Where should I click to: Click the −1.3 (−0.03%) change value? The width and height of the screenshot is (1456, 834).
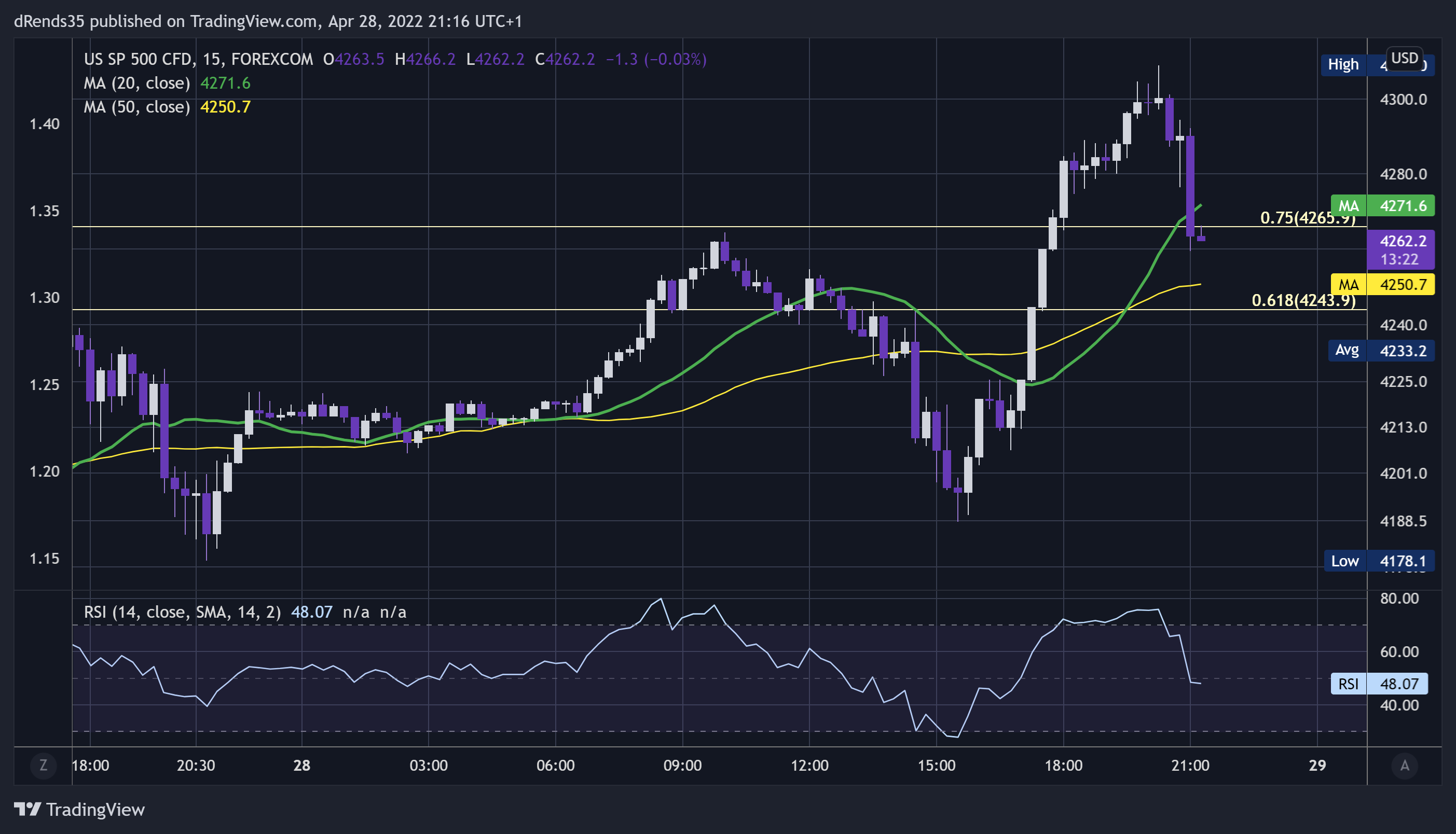click(656, 59)
